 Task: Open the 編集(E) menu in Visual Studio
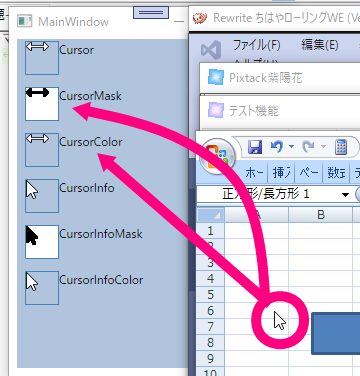coord(320,45)
